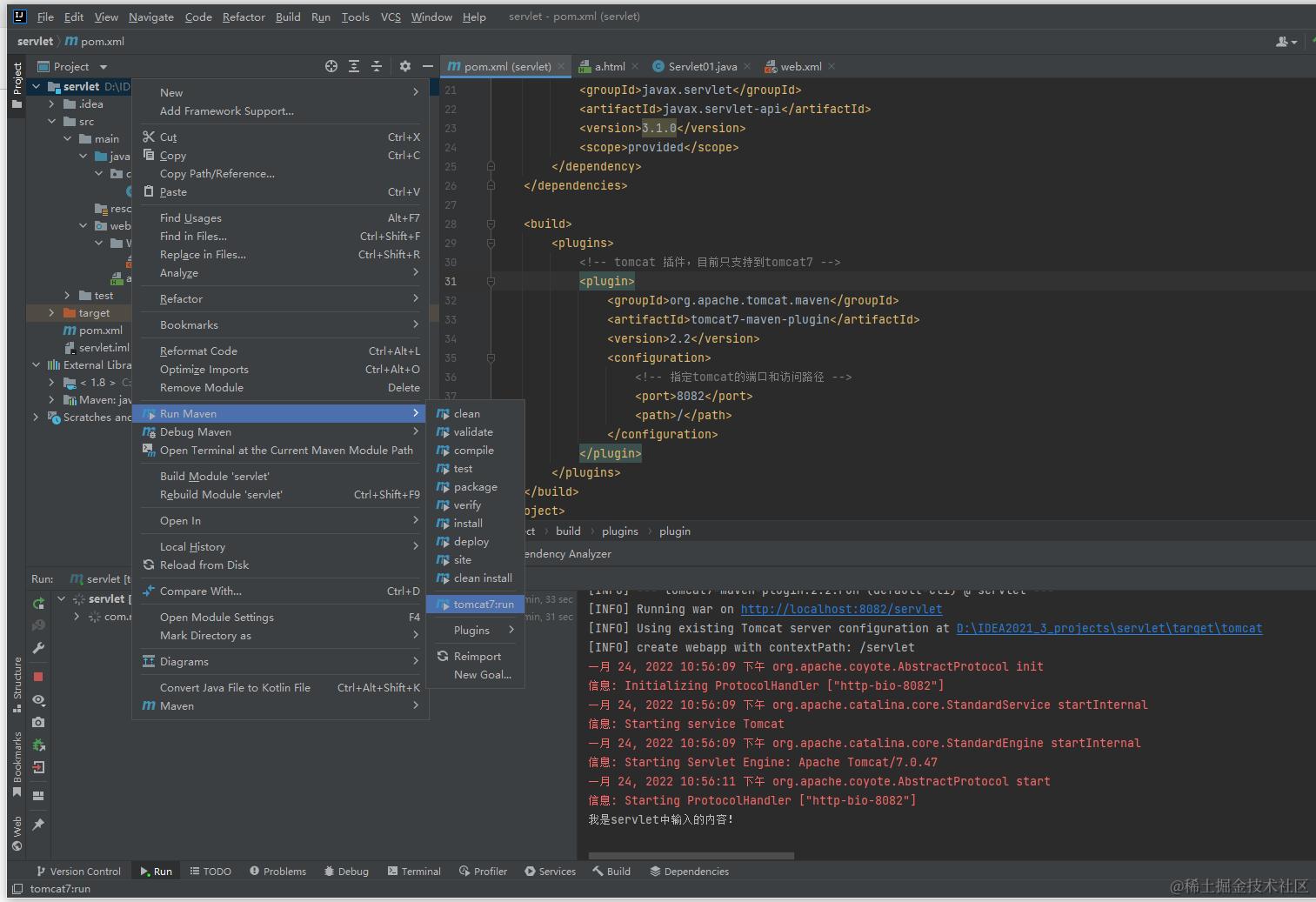This screenshot has width=1316, height=902.
Task: Click the Expand All icon in Project panel
Action: (x=354, y=66)
